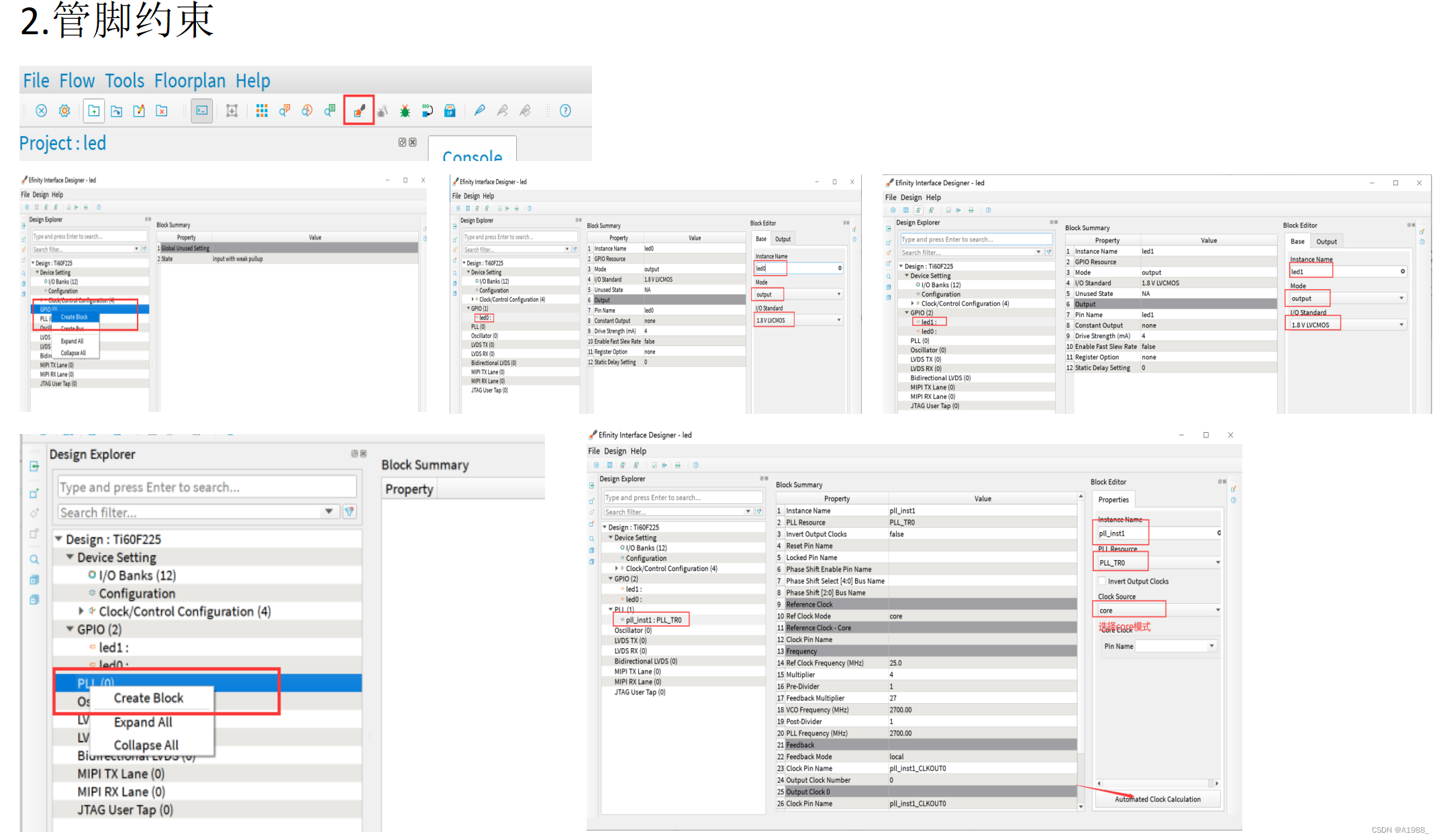Select Create Block from context menu
The image size is (1439, 840).
coord(148,698)
